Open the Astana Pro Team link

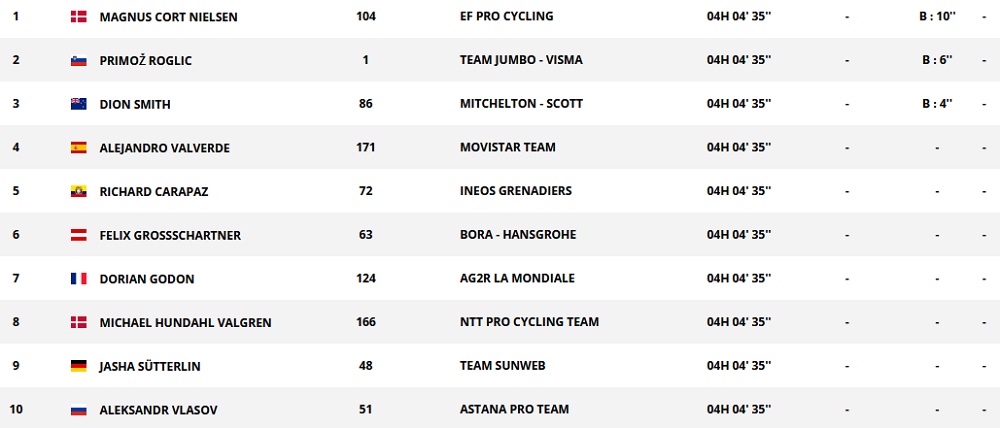(514, 410)
